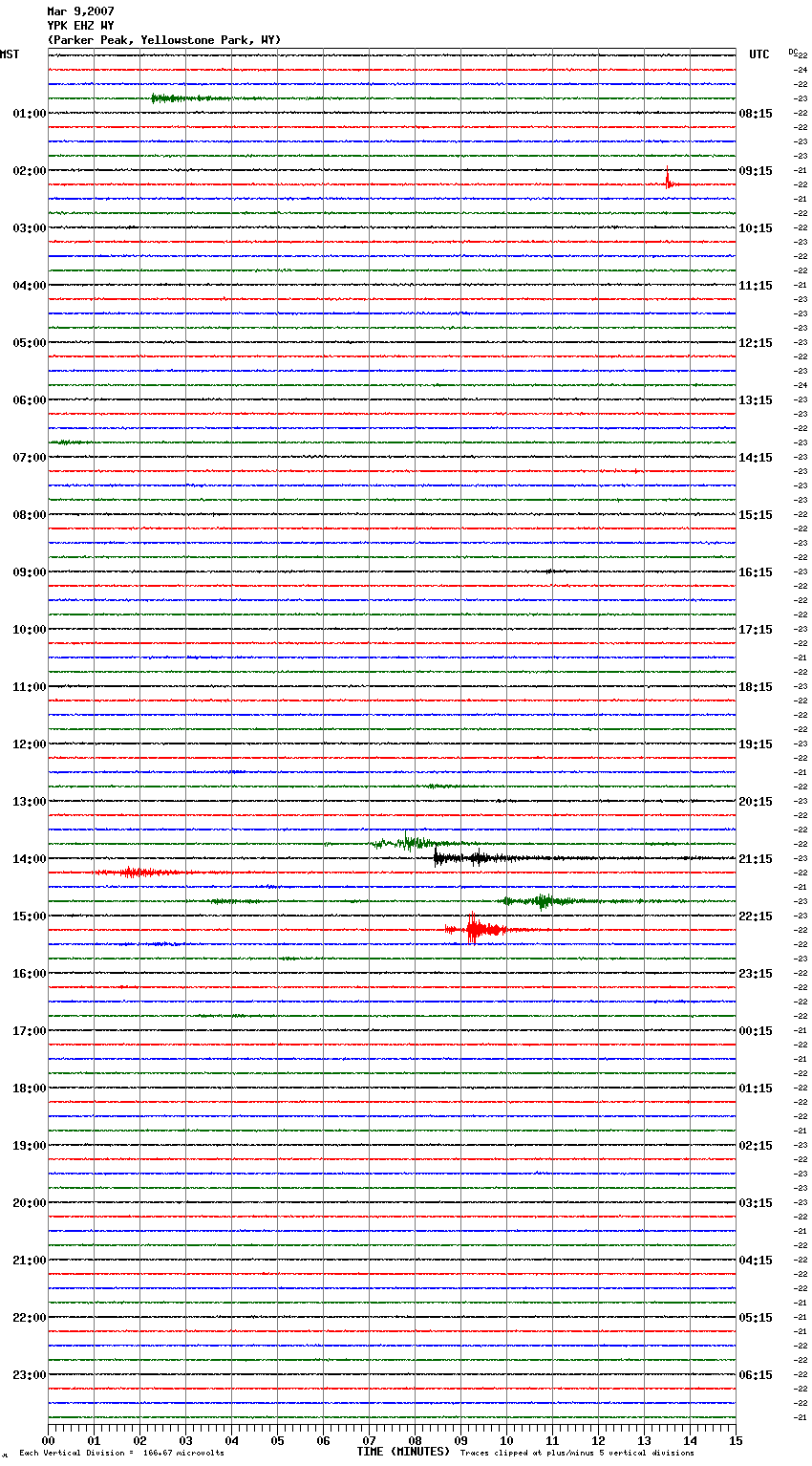Click the "04:15" UTC time label

point(756,1261)
